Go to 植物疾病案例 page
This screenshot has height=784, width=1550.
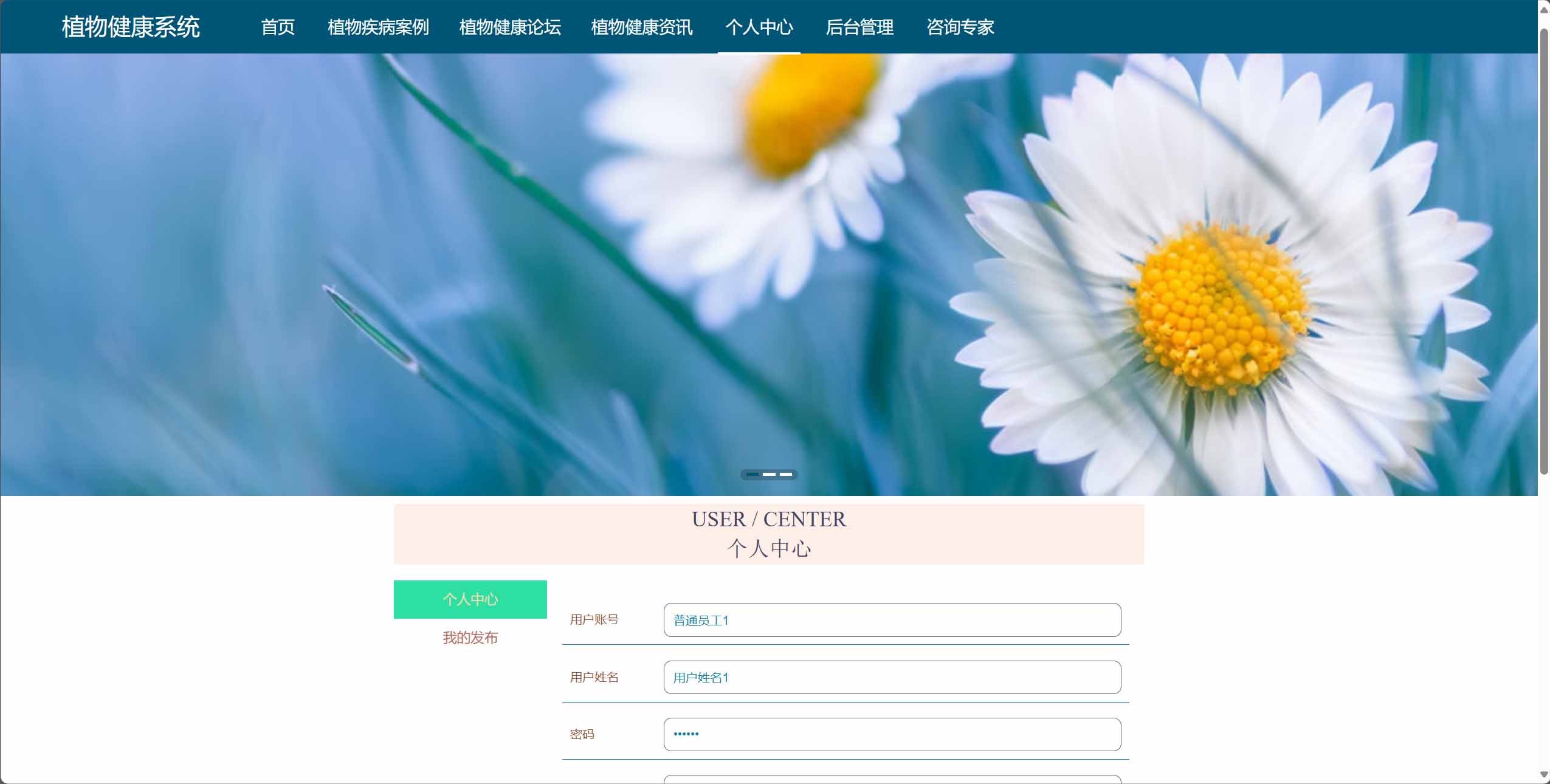378,27
